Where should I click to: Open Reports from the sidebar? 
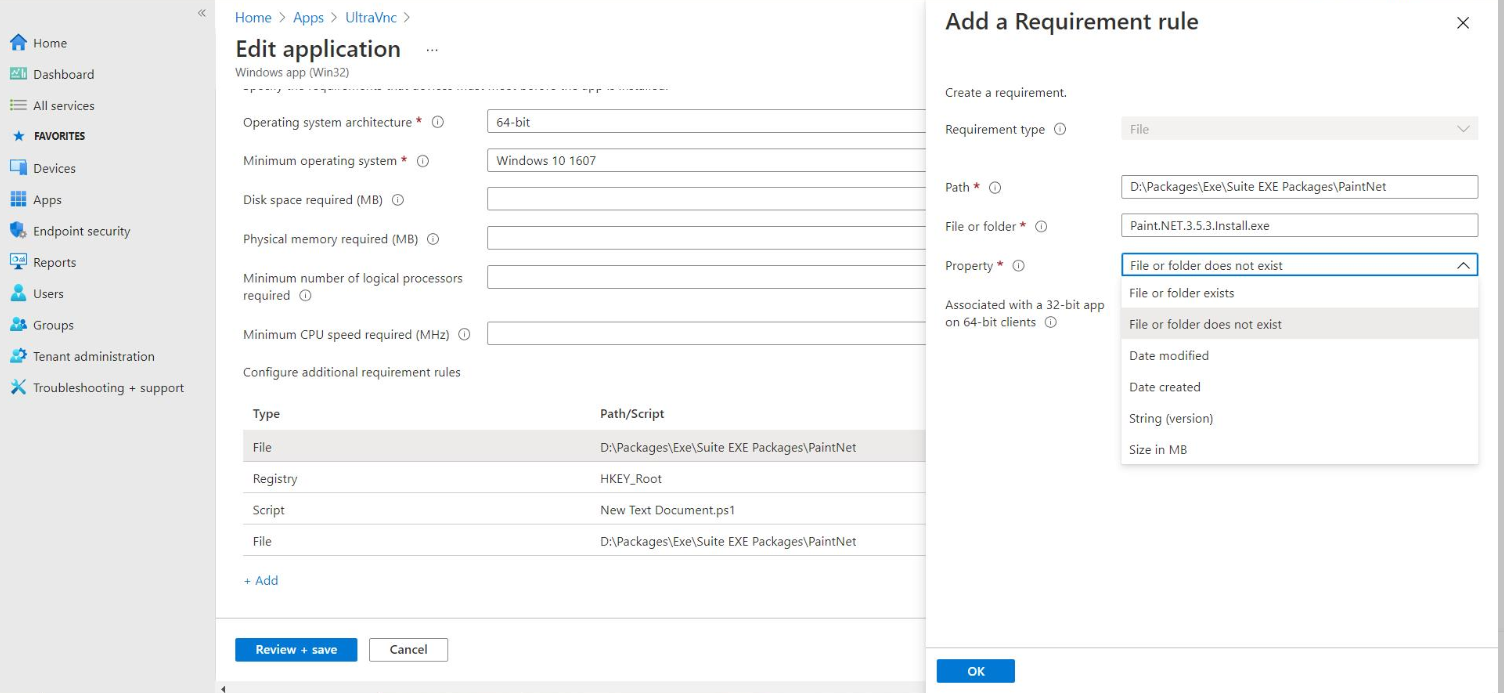(56, 262)
